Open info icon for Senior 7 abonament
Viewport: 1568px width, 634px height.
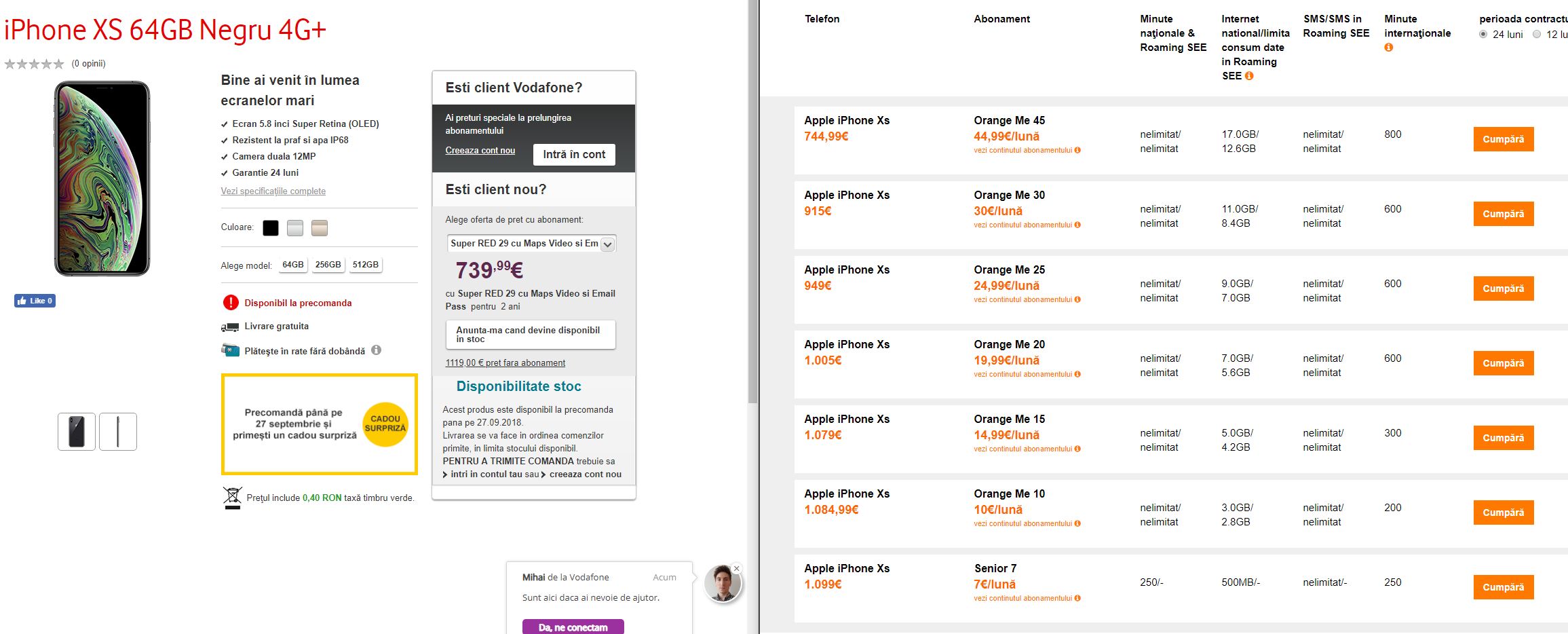(x=1077, y=598)
